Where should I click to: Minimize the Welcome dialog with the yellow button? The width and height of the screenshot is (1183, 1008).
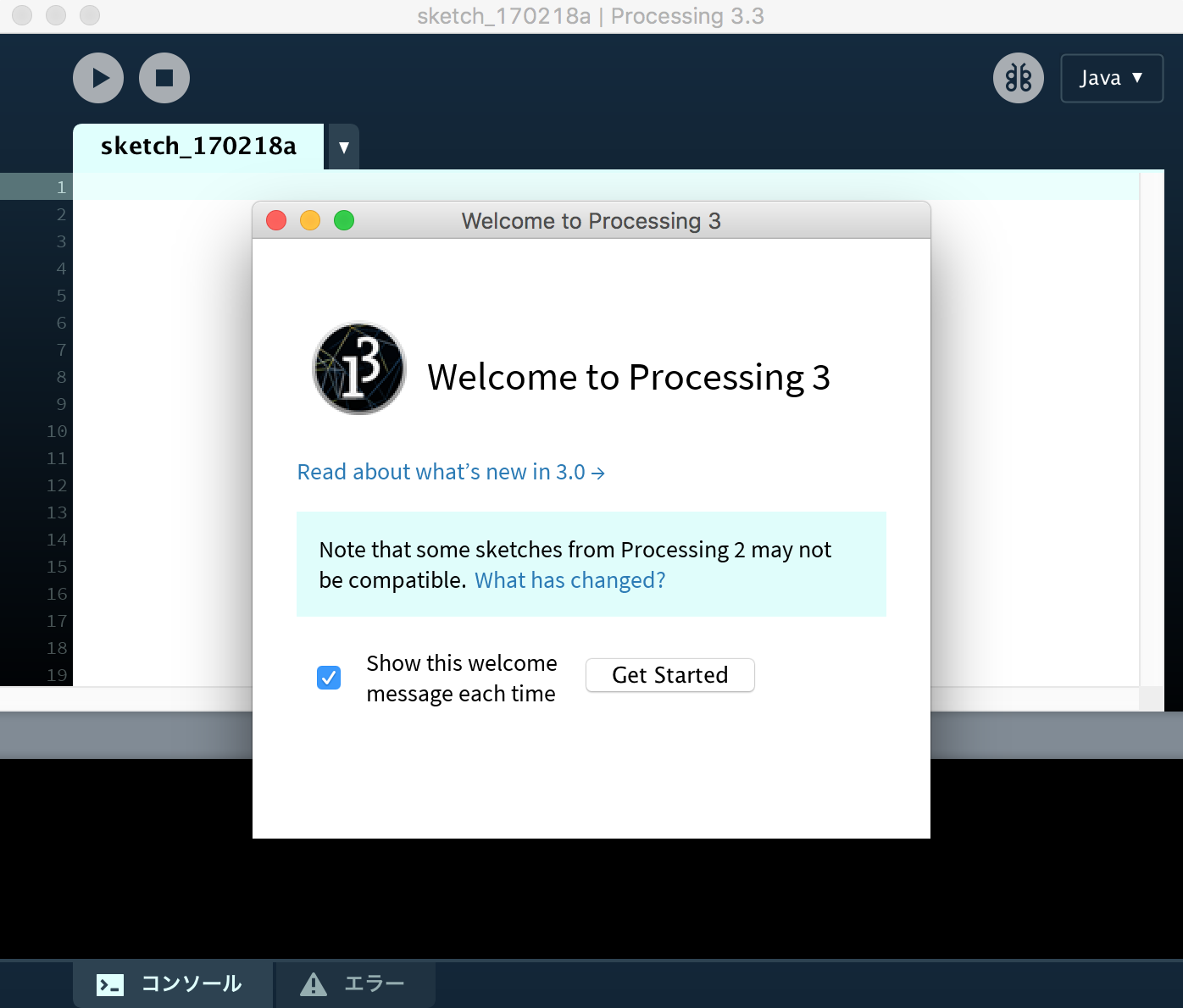(310, 220)
